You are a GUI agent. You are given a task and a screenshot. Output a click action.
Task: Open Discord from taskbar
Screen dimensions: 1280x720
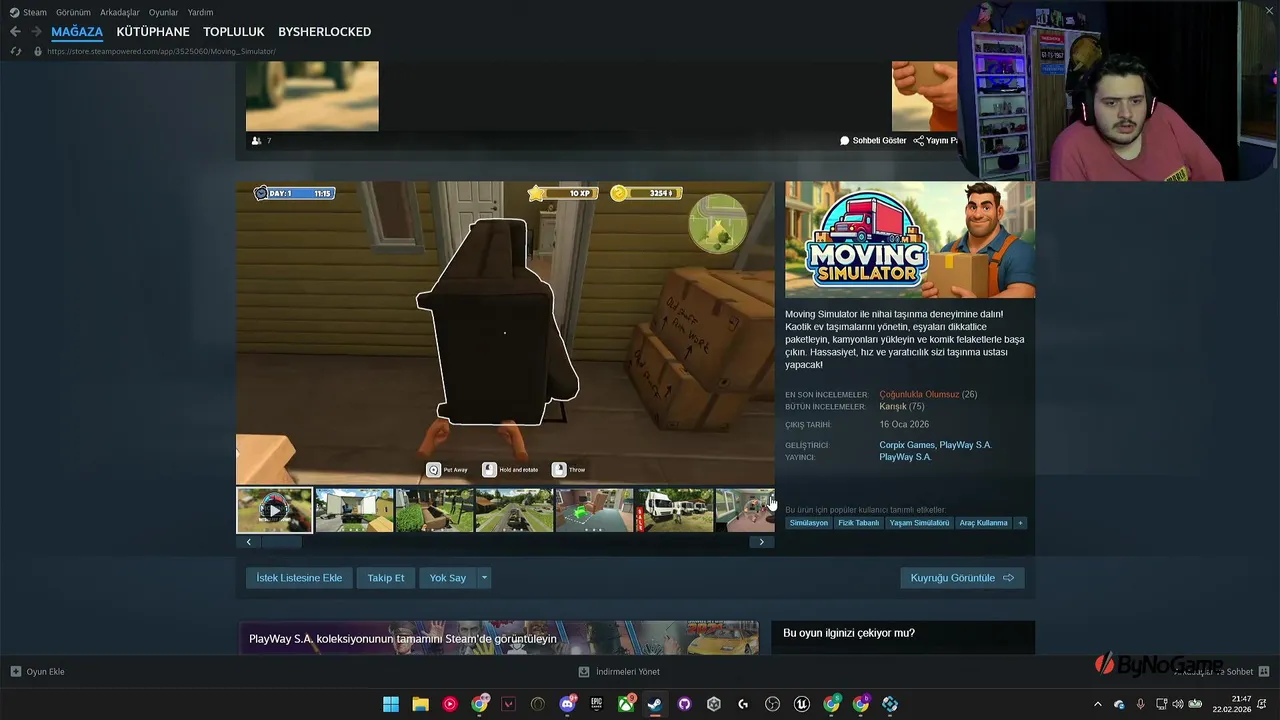[568, 704]
